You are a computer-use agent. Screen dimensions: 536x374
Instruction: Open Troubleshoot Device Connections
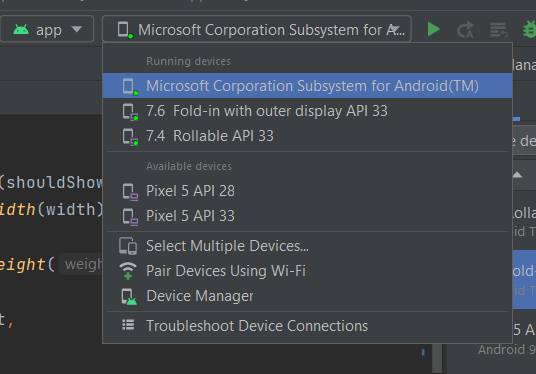point(307,326)
